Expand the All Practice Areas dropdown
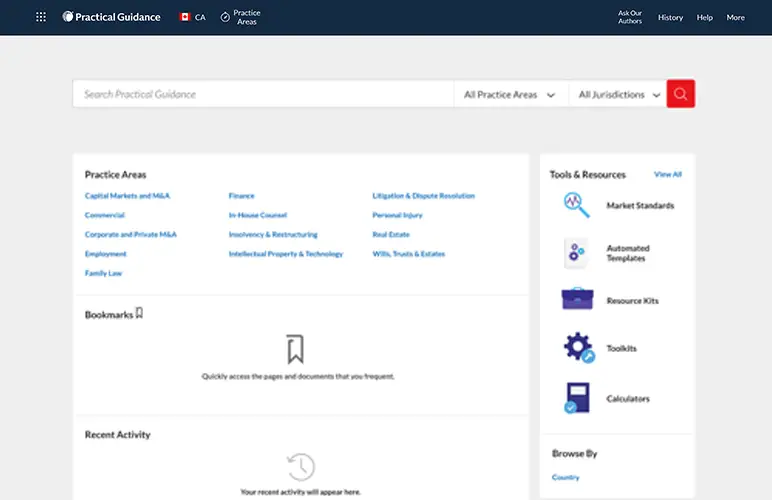Image resolution: width=772 pixels, height=500 pixels. [509, 95]
